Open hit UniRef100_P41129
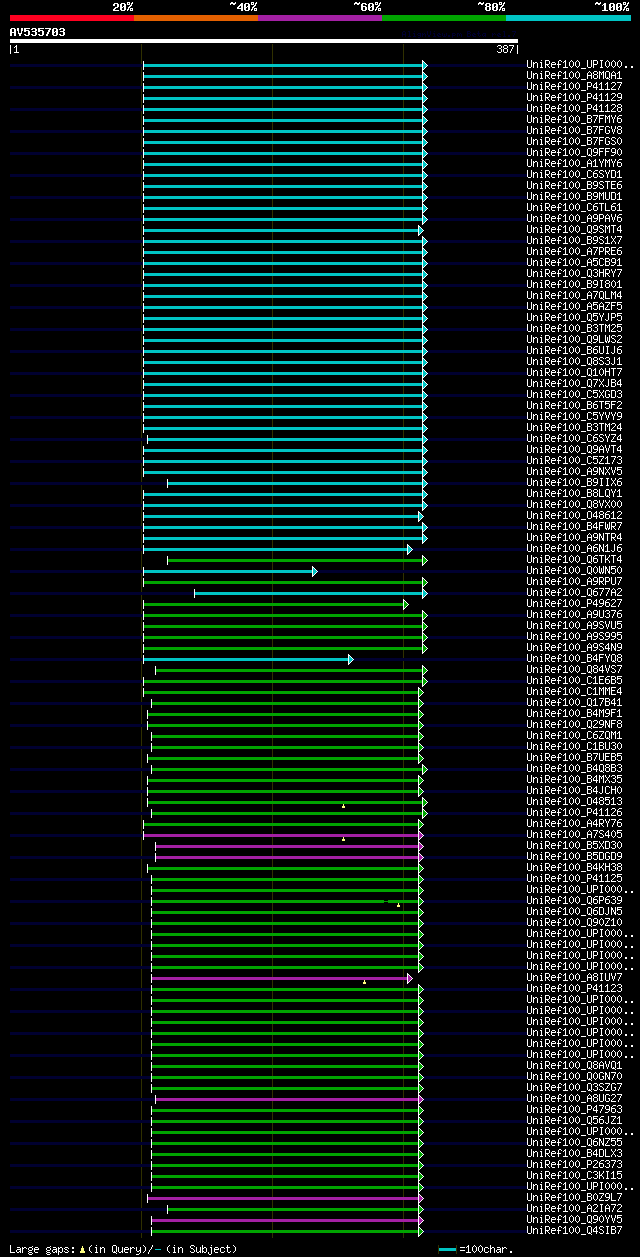Viewport: 640px width, 1257px height. [574, 98]
